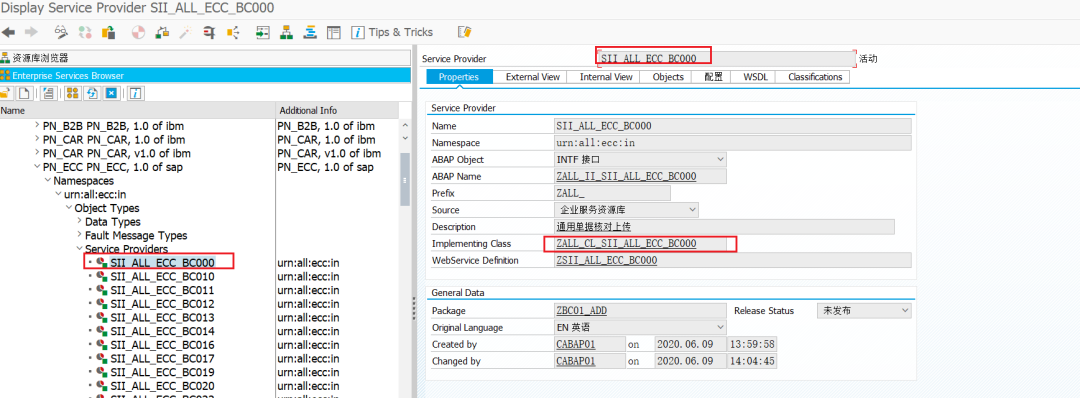Click the green arrow navigation window icon
Image resolution: width=1080 pixels, height=398 pixels.
(x=262, y=32)
